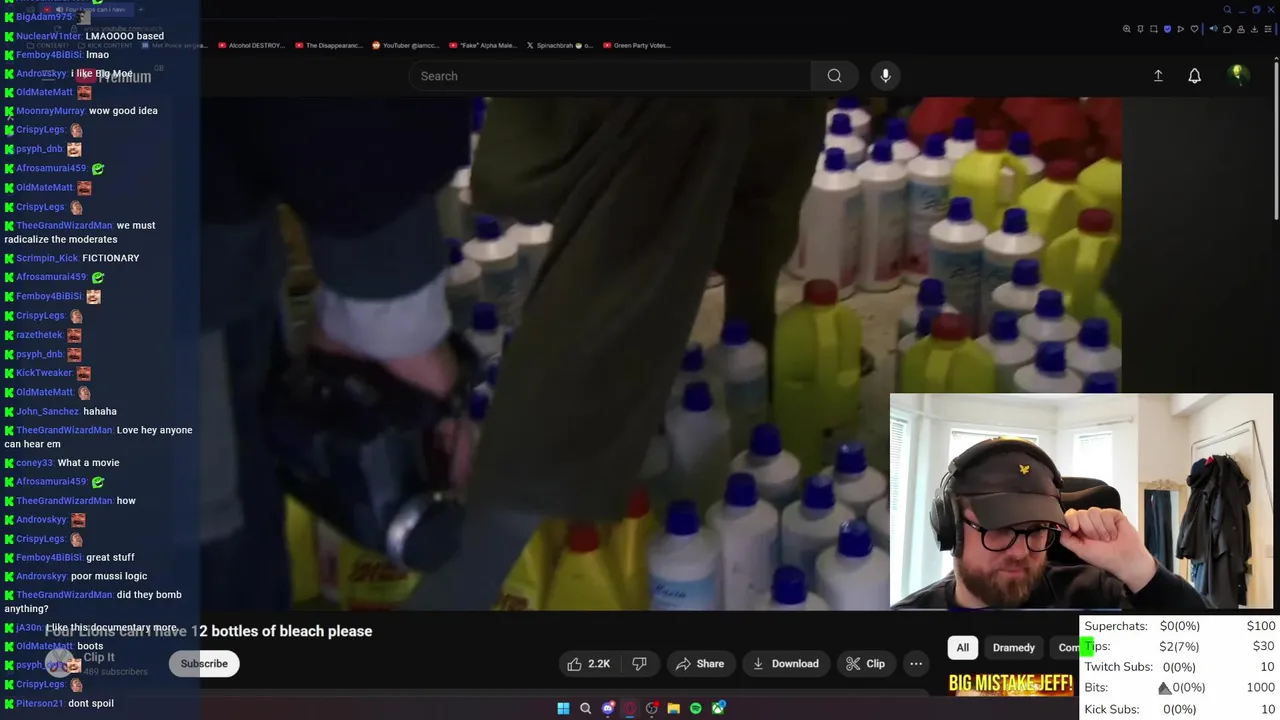Open the Spinachbrah X bookmark
The height and width of the screenshot is (720, 1280).
click(x=560, y=45)
